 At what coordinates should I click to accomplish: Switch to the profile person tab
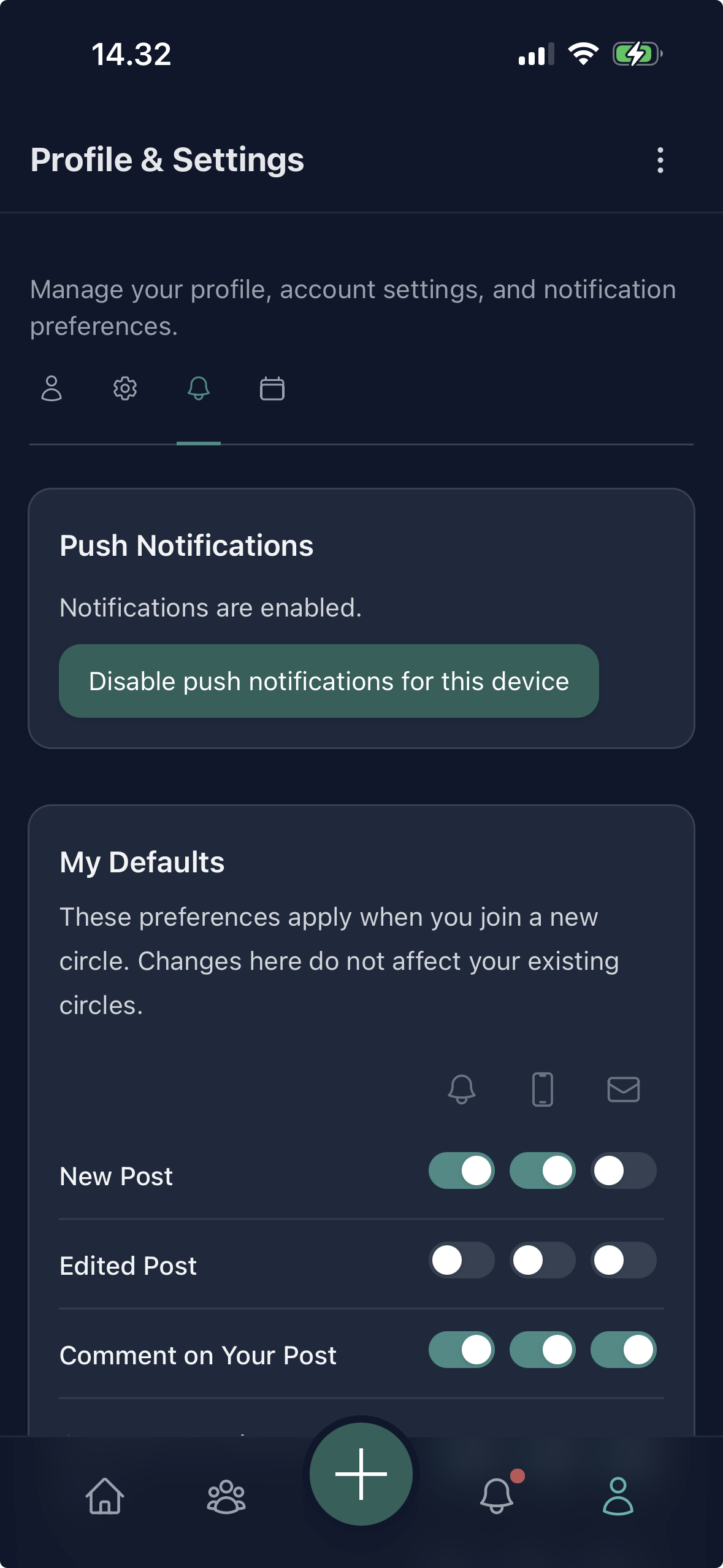52,388
